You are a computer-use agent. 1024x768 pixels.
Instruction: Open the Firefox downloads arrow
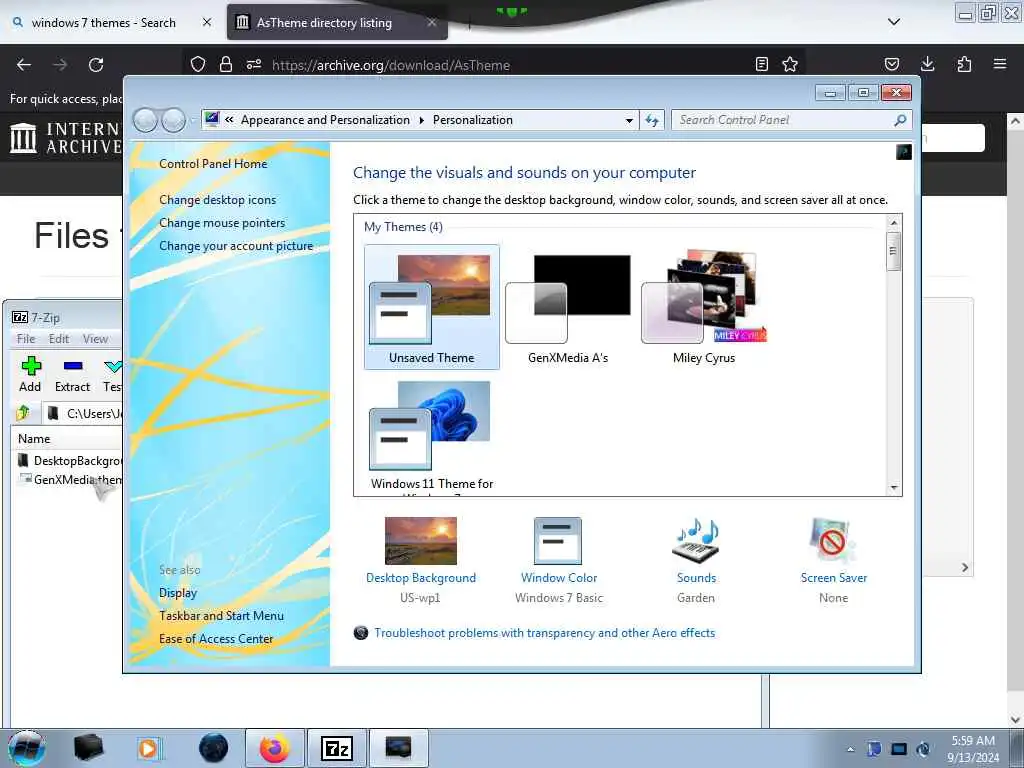[x=927, y=64]
